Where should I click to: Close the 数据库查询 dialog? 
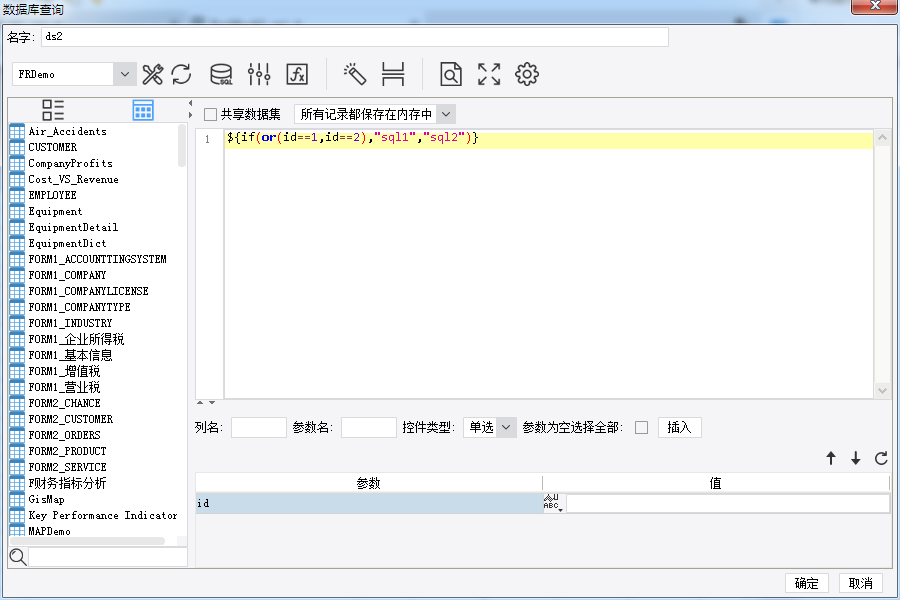875,6
